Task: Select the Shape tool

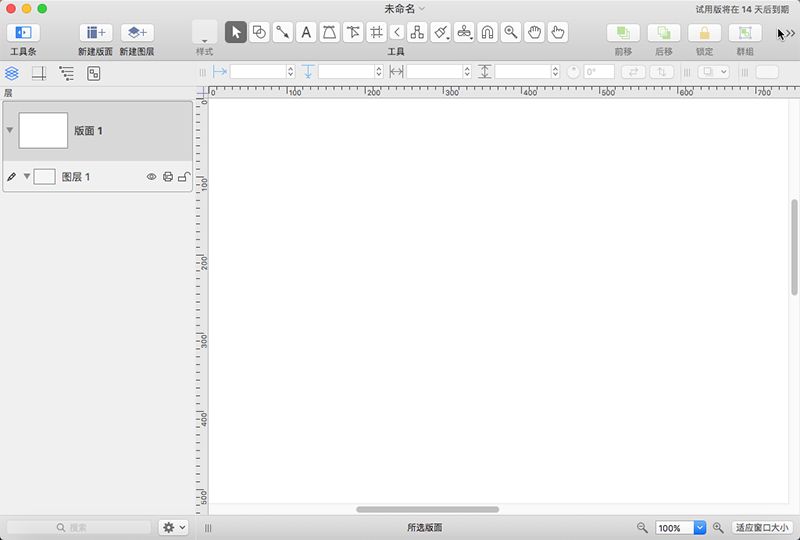Action: (259, 32)
